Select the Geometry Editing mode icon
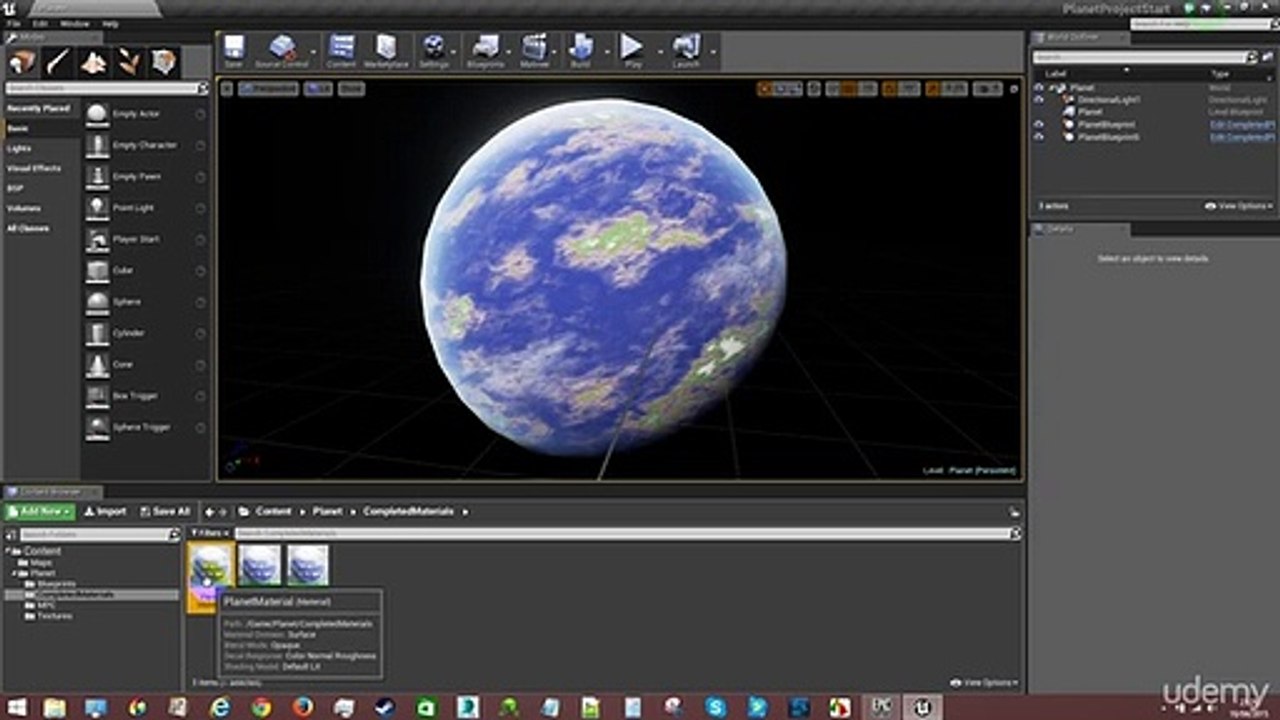This screenshot has width=1280, height=720. tap(165, 62)
